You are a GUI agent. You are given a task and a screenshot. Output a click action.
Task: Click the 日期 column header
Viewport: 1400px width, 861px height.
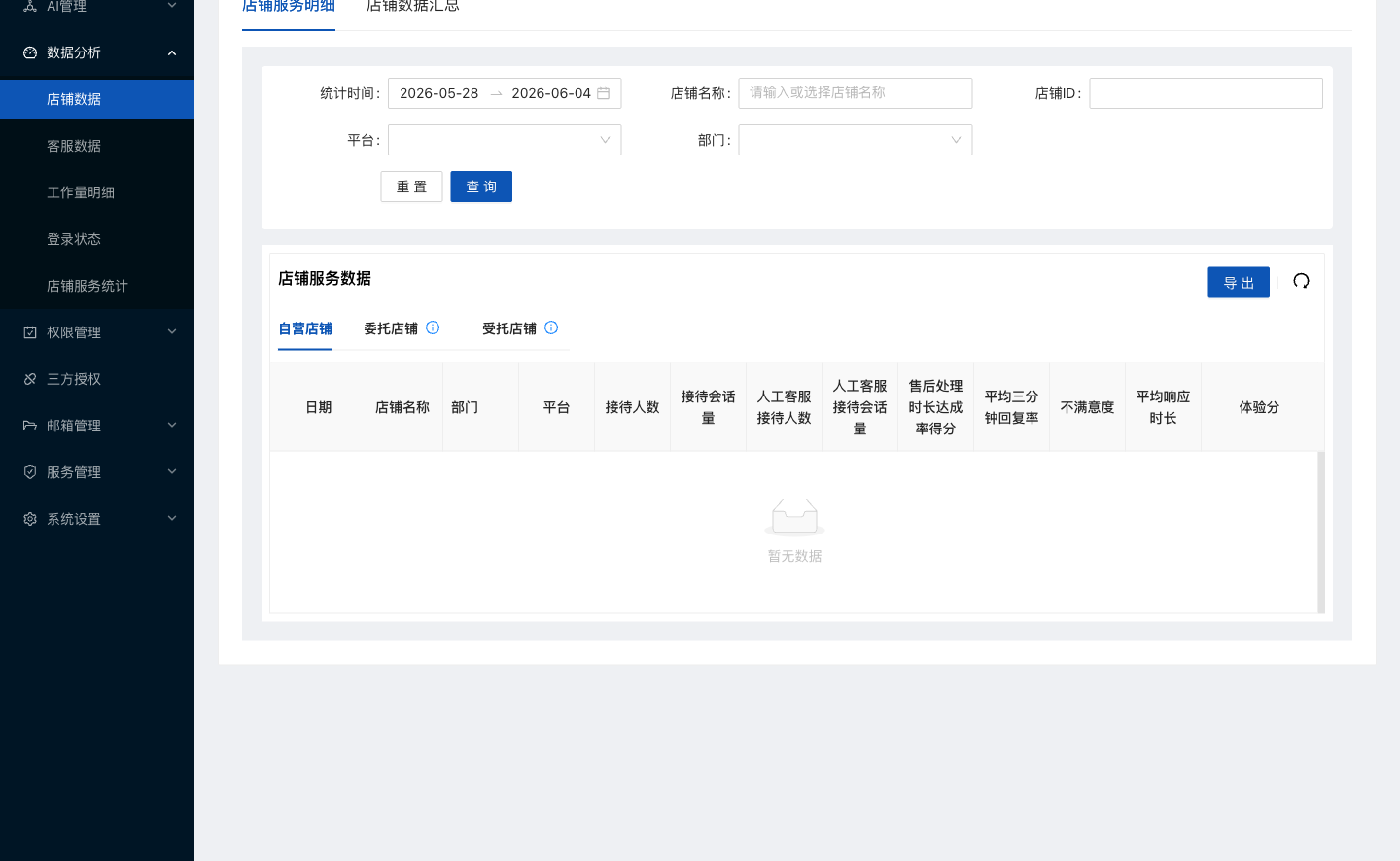pos(319,407)
